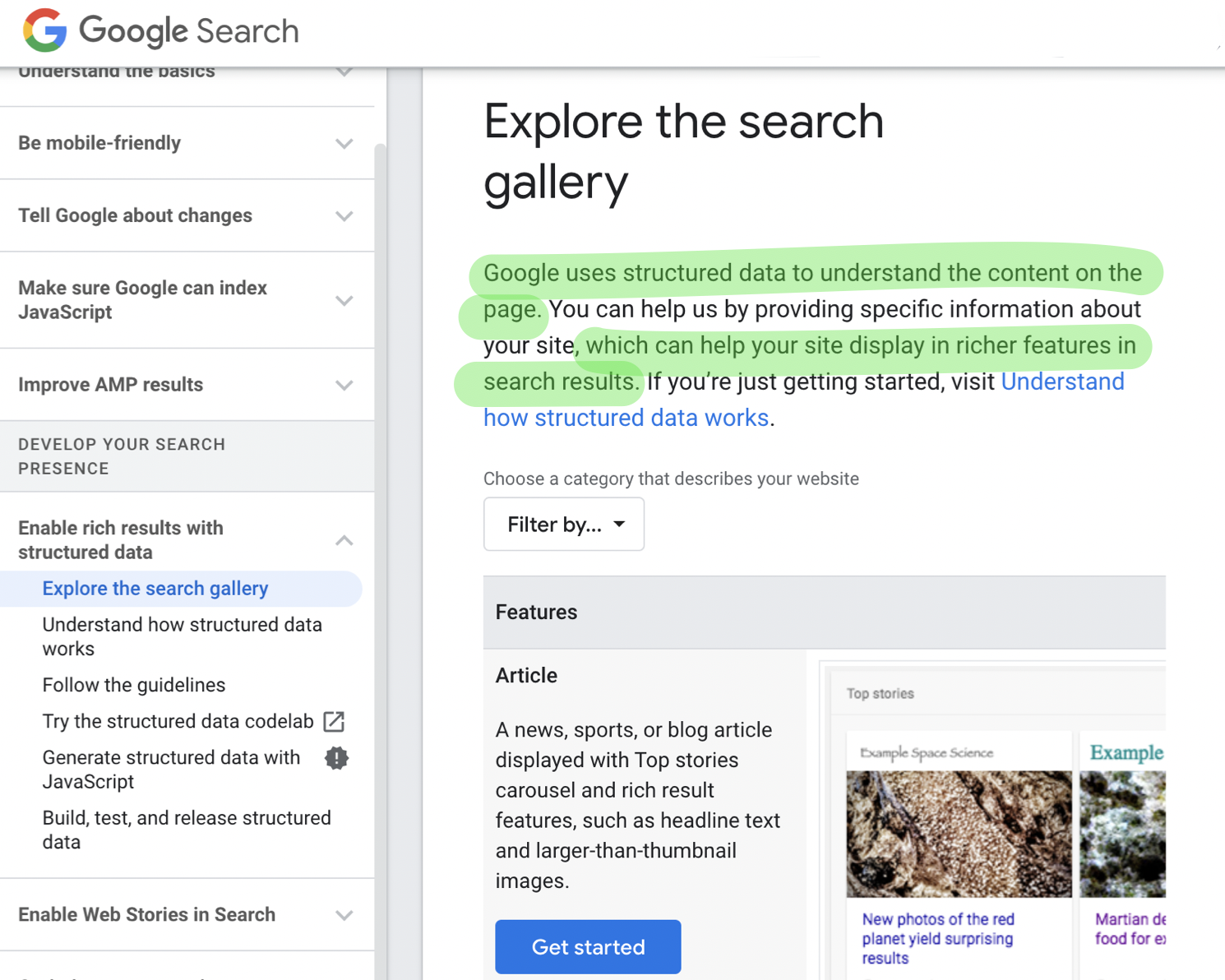The width and height of the screenshot is (1225, 980).
Task: Open Understand how structured data works sidebar item
Action: [183, 636]
